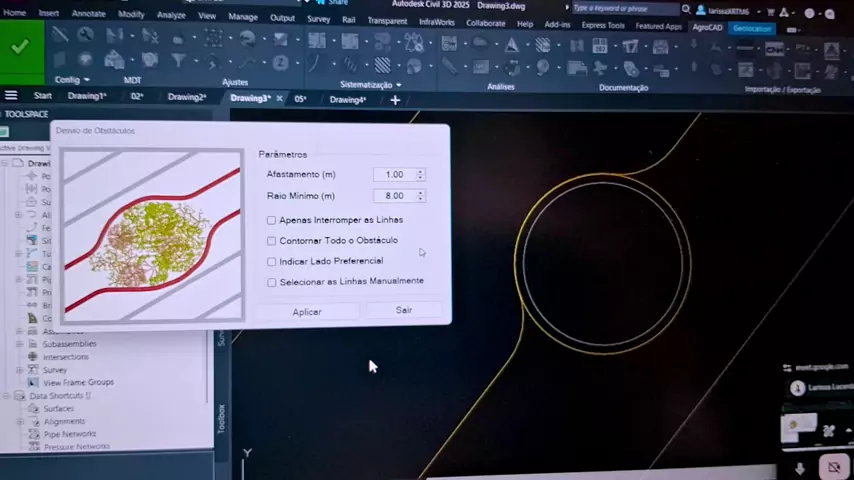Switch to the Drawing2 document tab
This screenshot has width=854, height=480.
tap(186, 98)
